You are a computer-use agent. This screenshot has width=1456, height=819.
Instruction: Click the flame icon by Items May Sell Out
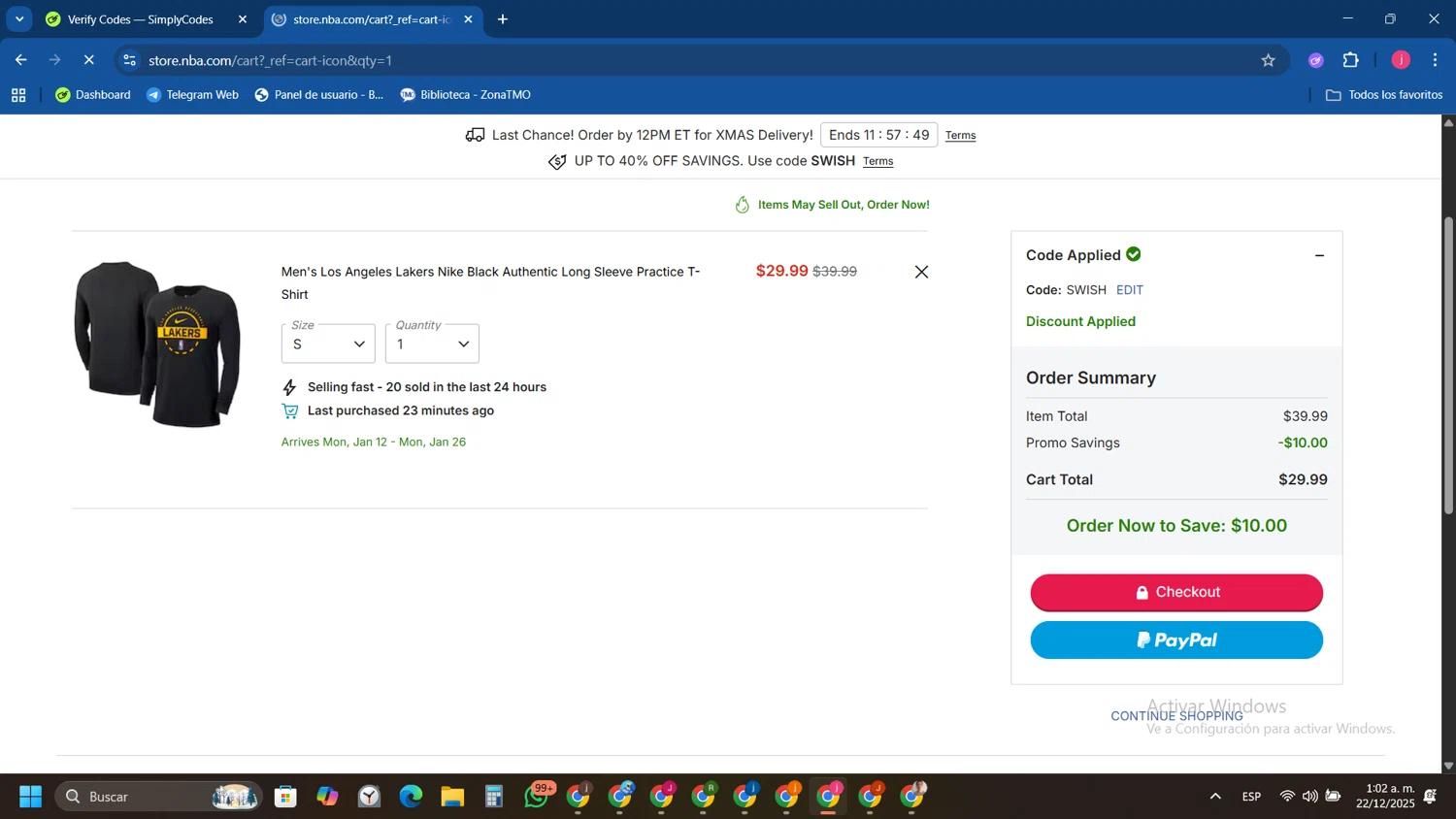743,205
